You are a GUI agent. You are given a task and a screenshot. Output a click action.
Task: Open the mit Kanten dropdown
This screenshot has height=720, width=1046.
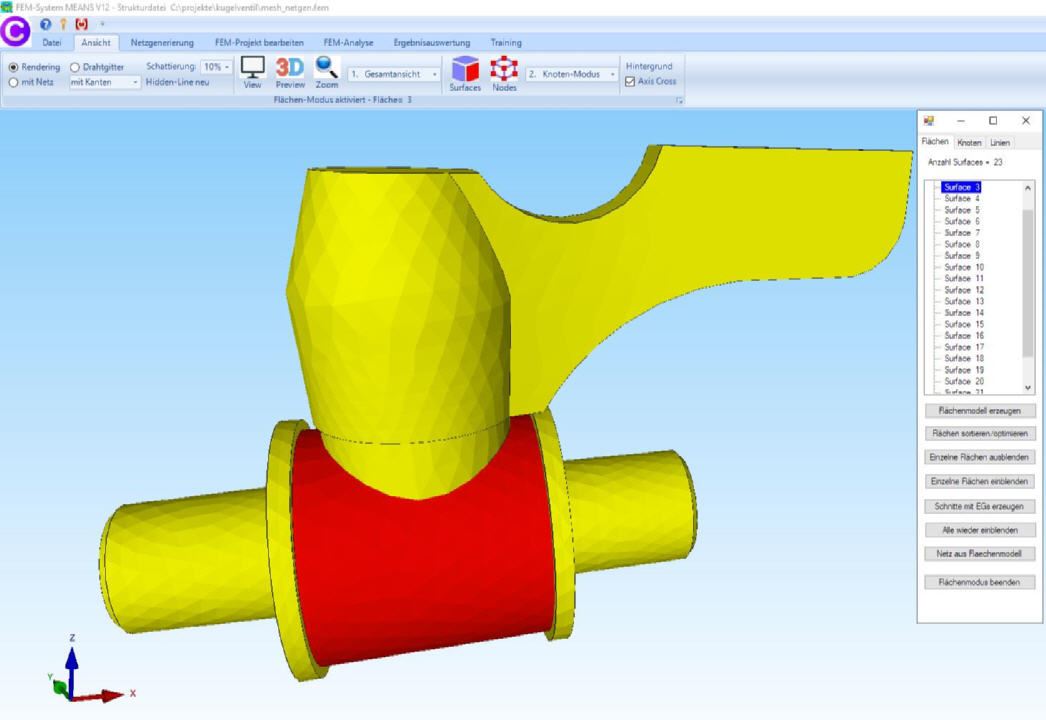105,82
